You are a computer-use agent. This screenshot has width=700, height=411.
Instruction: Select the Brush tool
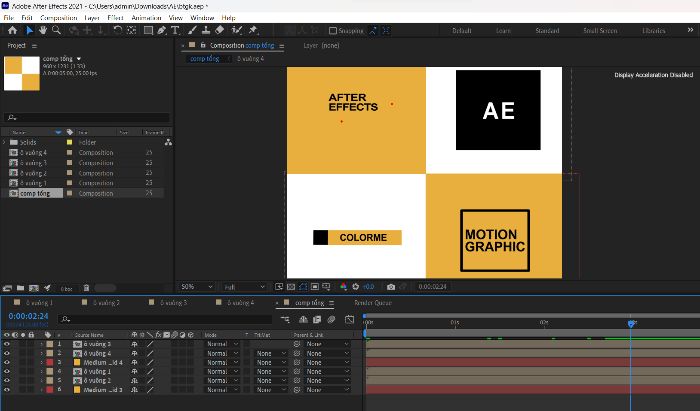192,30
